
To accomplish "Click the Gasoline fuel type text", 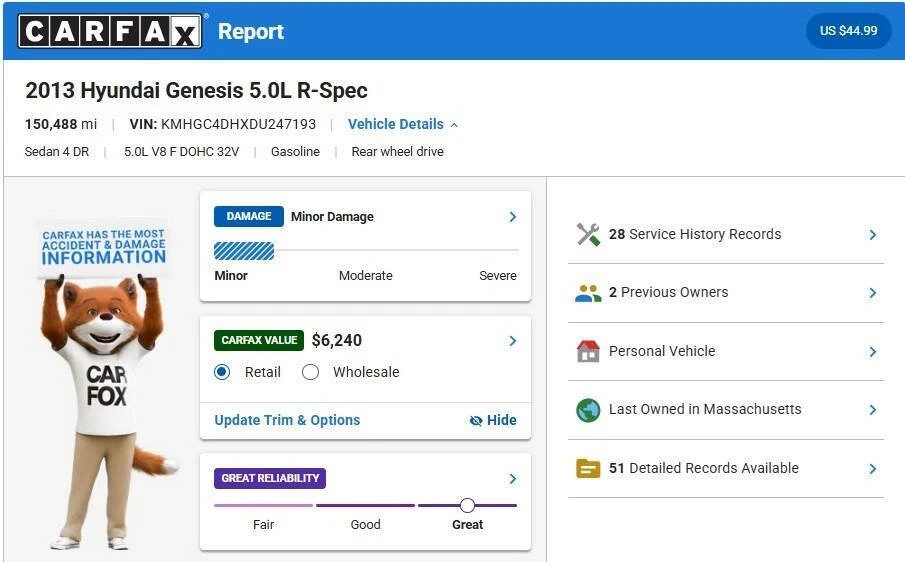I will point(296,152).
